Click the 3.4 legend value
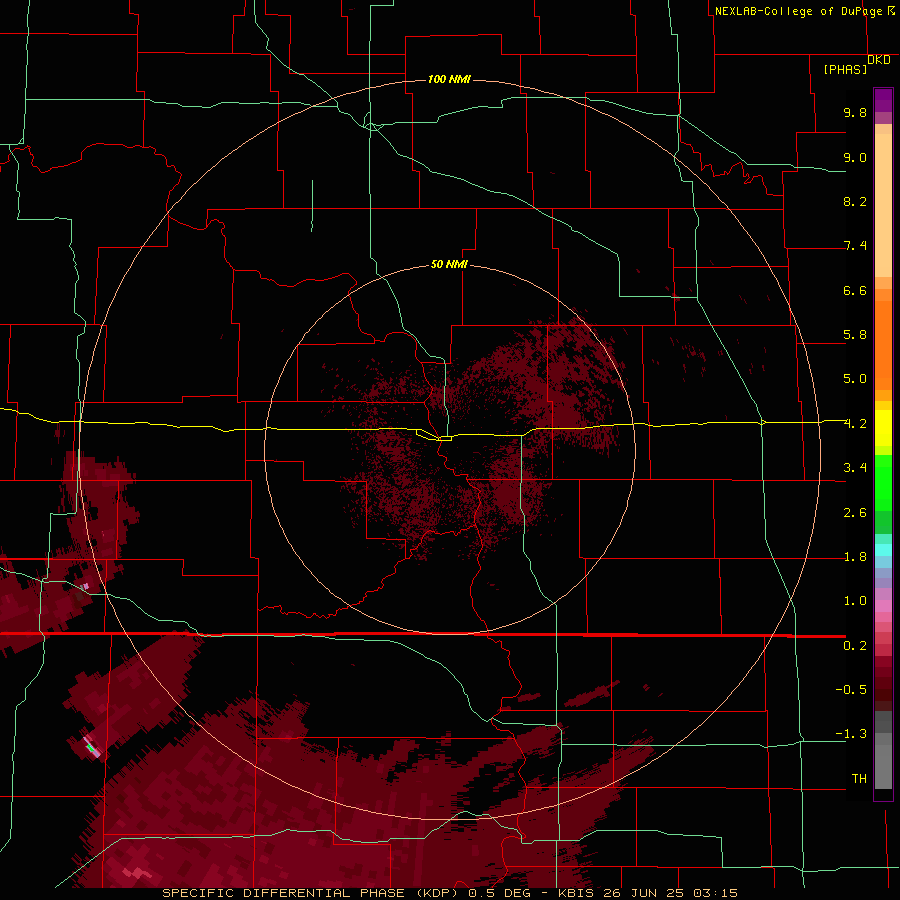Screen dimensions: 900x900 [x=855, y=468]
